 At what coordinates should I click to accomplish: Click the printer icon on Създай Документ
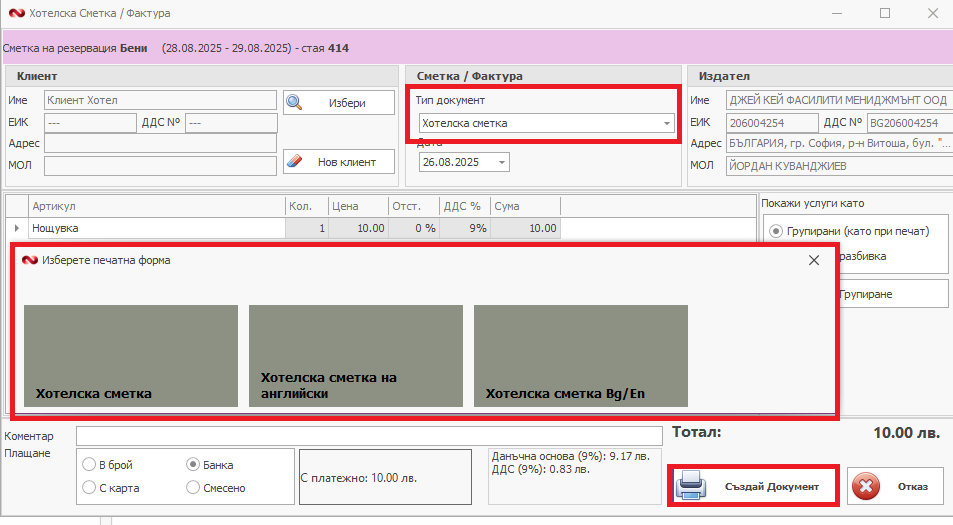tap(692, 486)
